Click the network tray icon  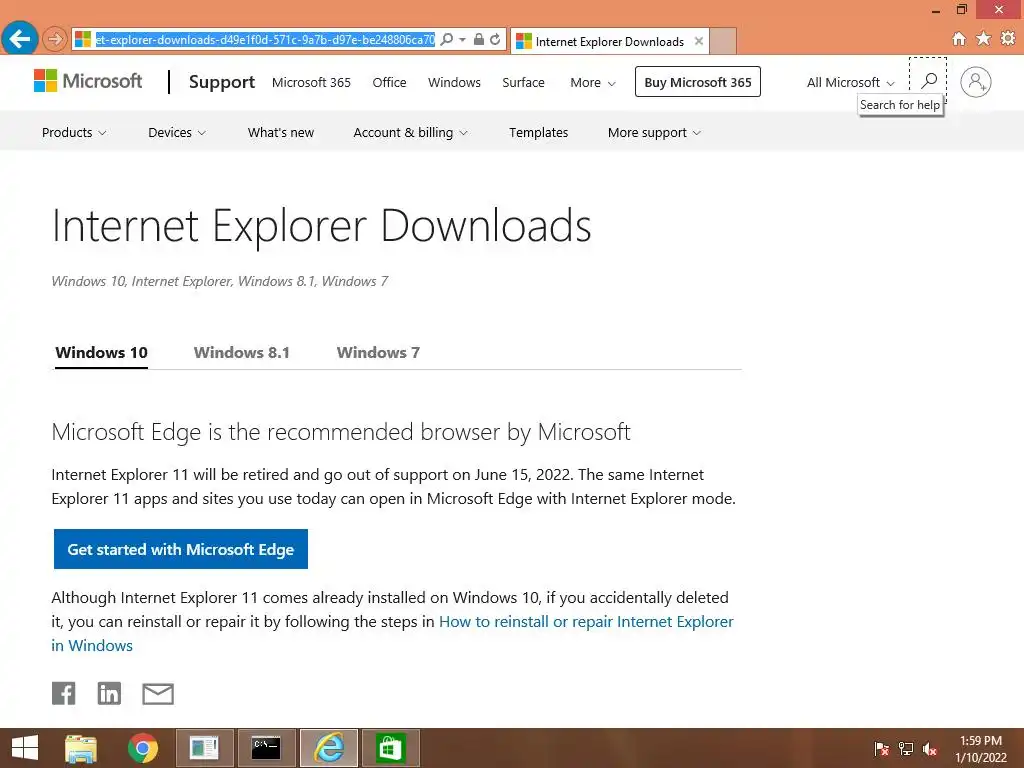point(906,749)
